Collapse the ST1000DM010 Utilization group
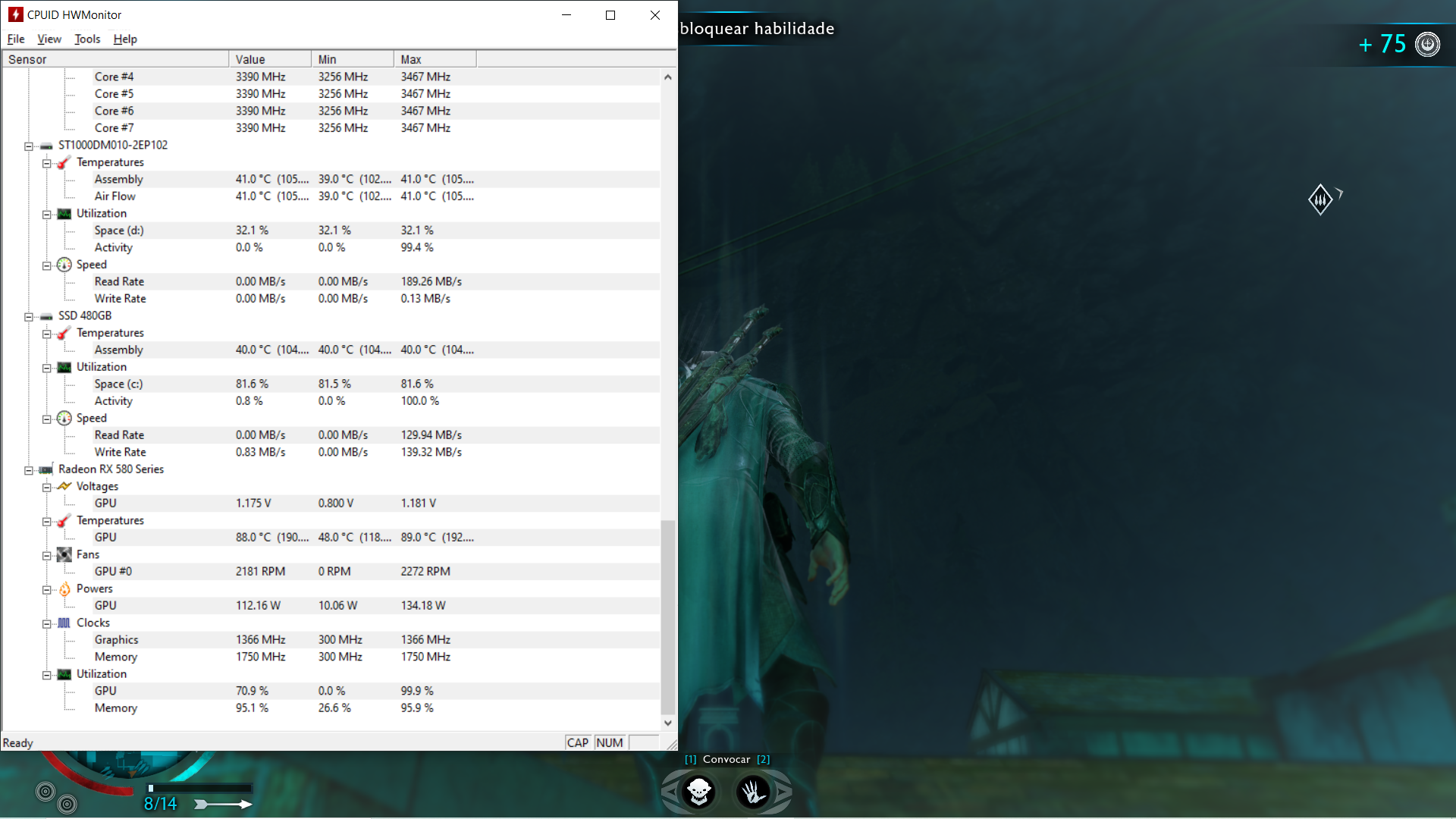Image resolution: width=1456 pixels, height=819 pixels. (47, 214)
